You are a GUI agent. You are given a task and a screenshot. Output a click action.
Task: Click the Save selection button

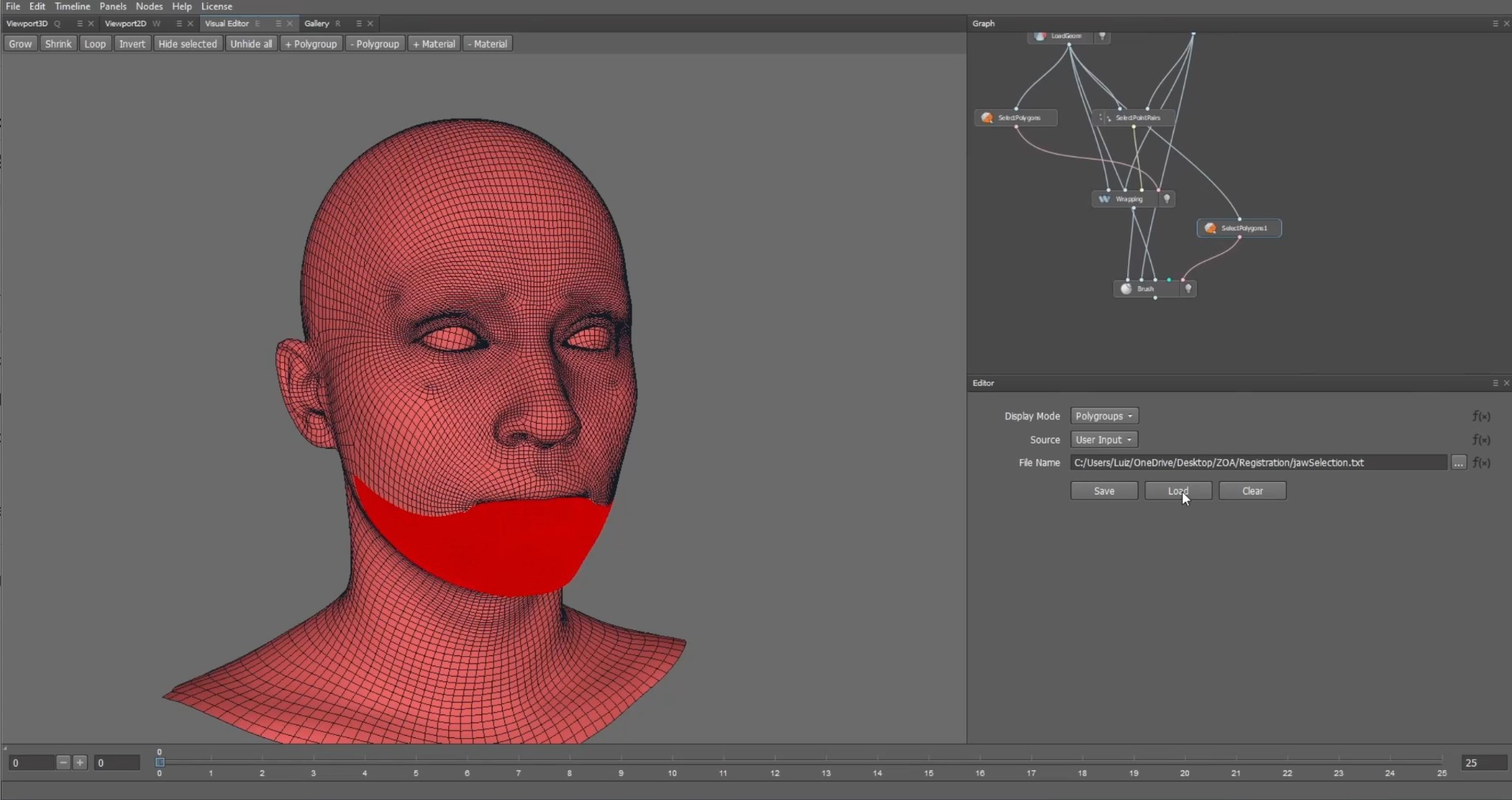pyautogui.click(x=1104, y=491)
